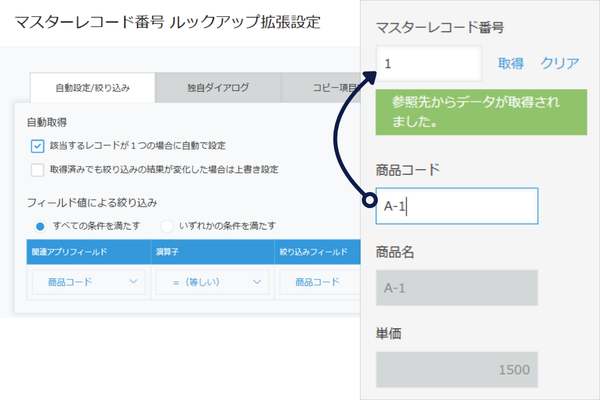
Task: Click the 絞り込みフィールド column header
Action: coord(318,252)
